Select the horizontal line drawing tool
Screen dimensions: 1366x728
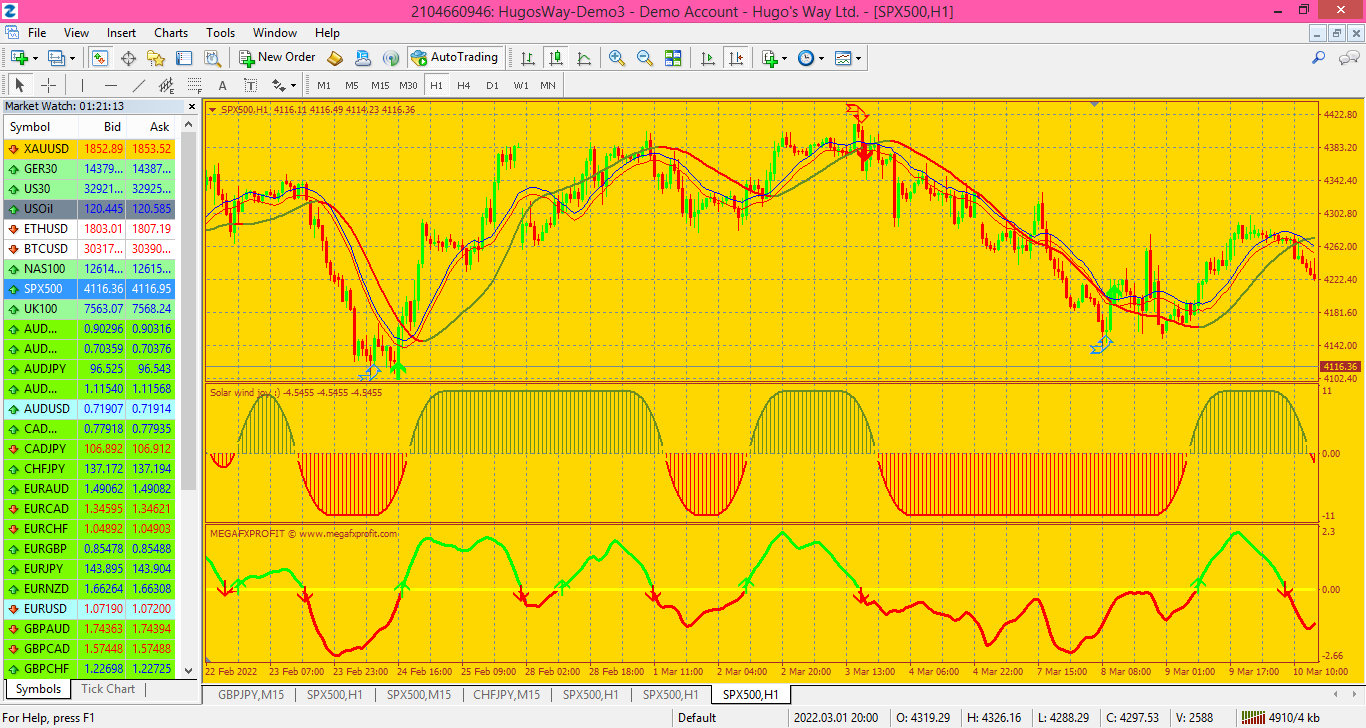tap(110, 84)
